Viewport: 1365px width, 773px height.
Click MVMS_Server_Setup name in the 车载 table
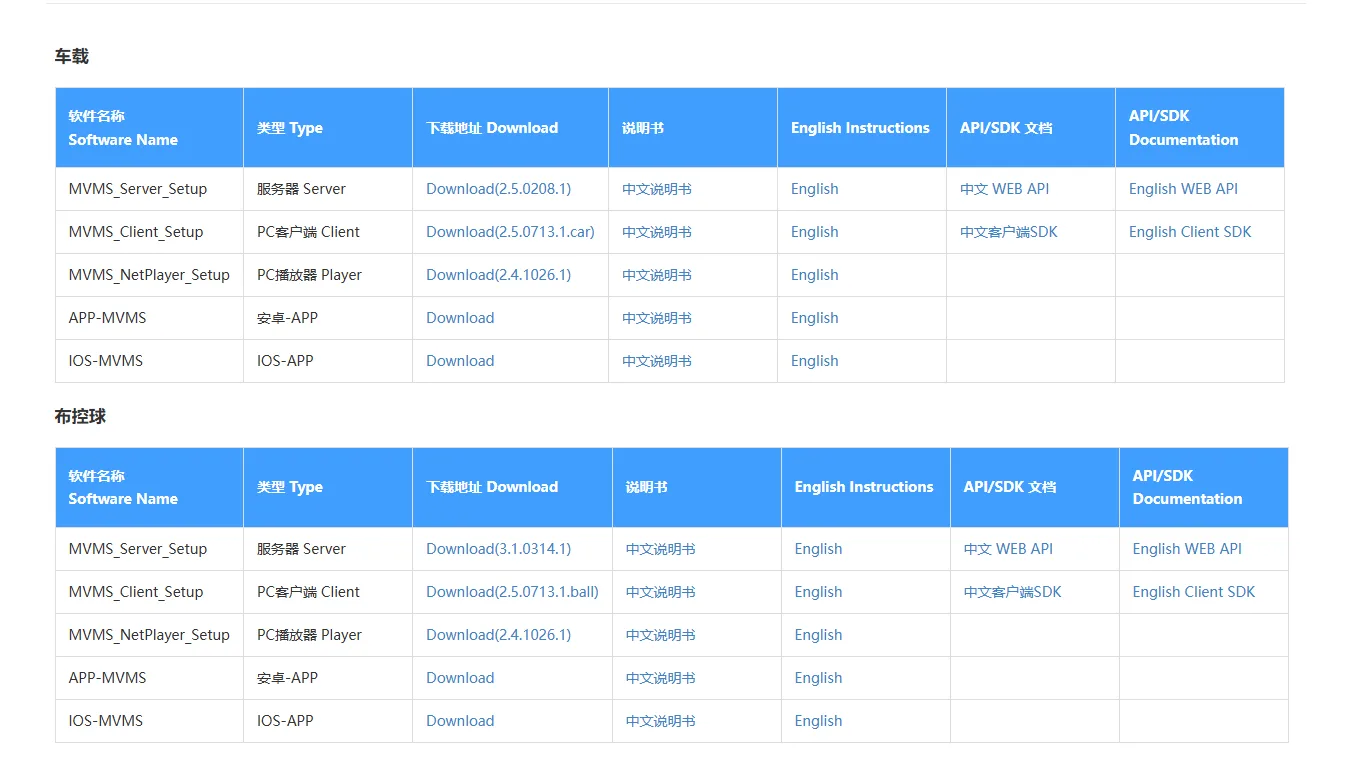point(138,189)
